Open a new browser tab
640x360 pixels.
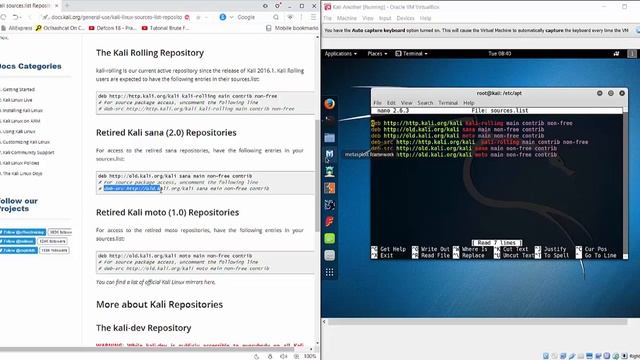pos(67,6)
